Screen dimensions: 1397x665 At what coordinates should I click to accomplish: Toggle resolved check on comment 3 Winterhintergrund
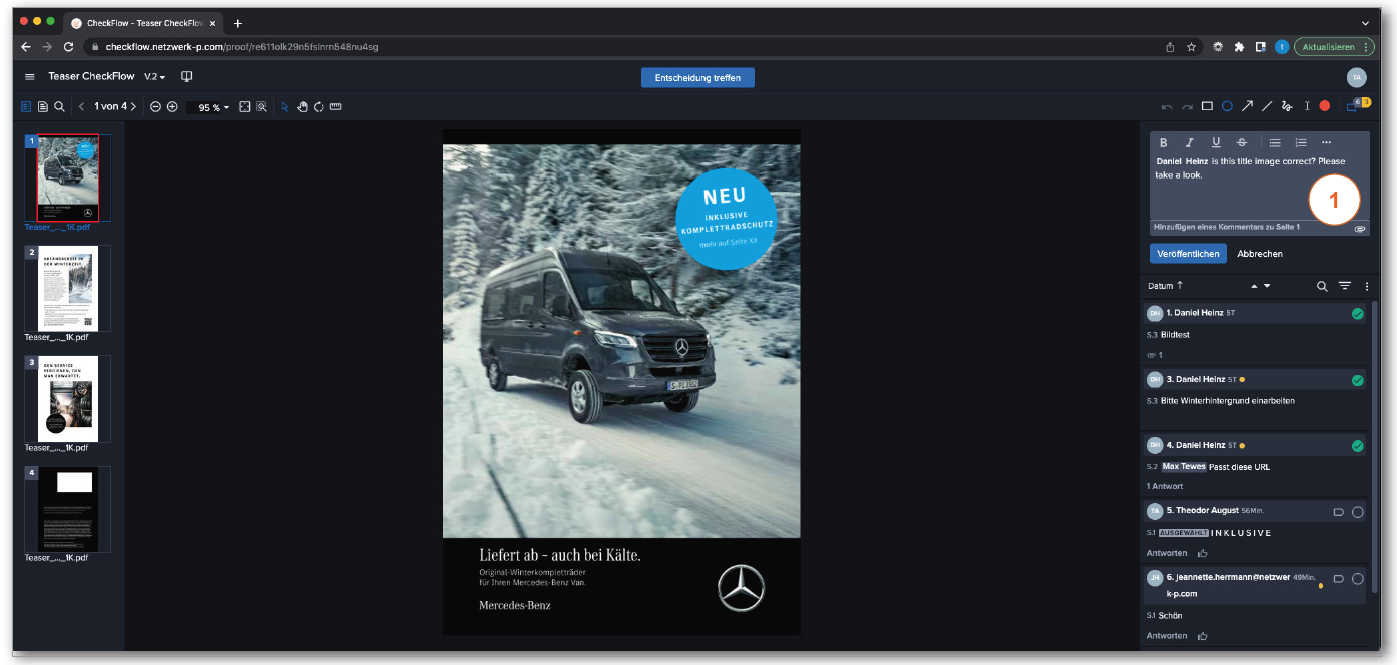(x=1357, y=380)
